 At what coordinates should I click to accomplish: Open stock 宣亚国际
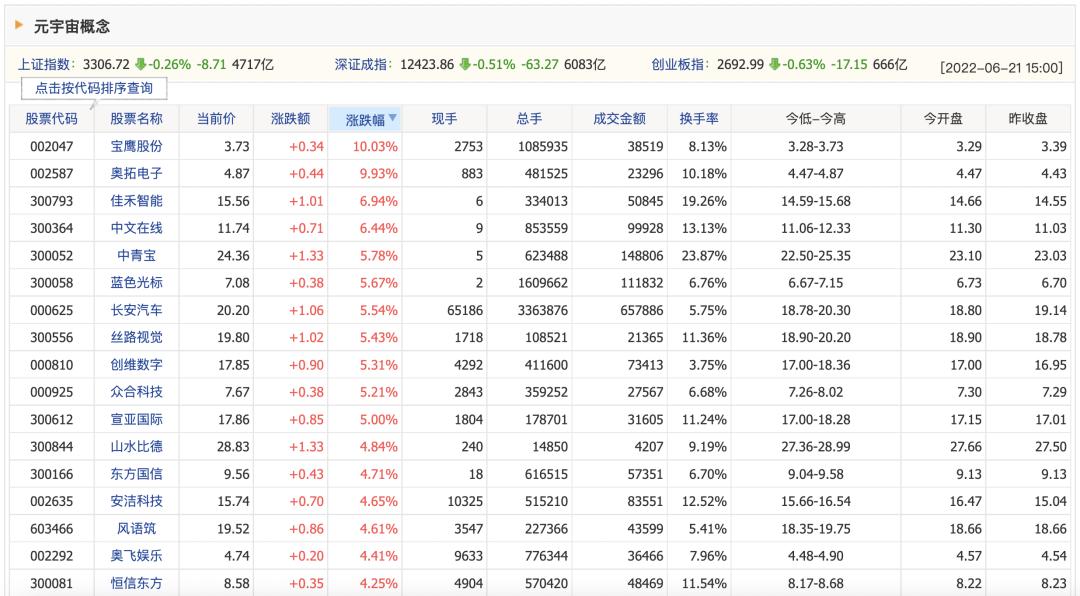click(x=136, y=419)
